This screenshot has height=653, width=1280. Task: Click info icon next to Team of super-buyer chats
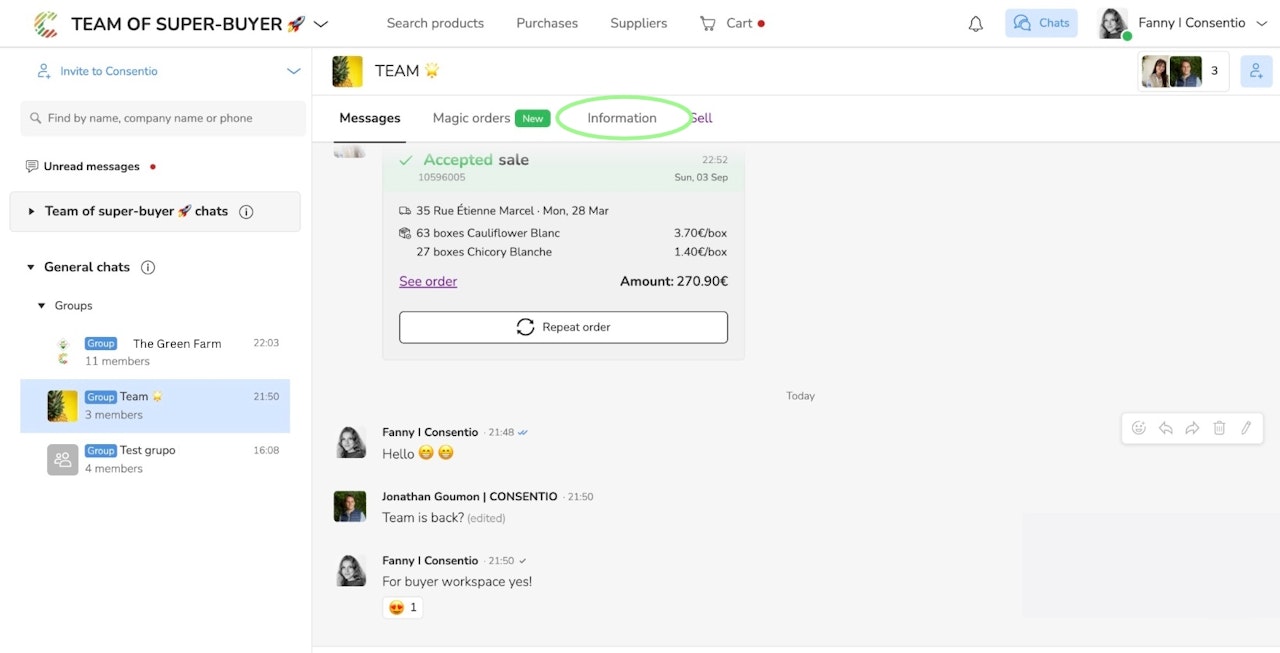click(246, 212)
